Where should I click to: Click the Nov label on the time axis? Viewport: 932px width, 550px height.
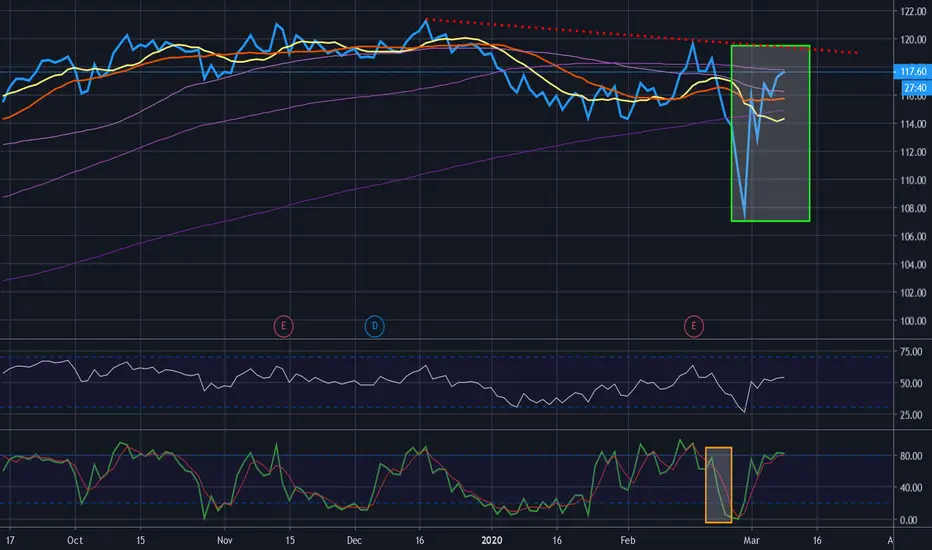pos(225,540)
